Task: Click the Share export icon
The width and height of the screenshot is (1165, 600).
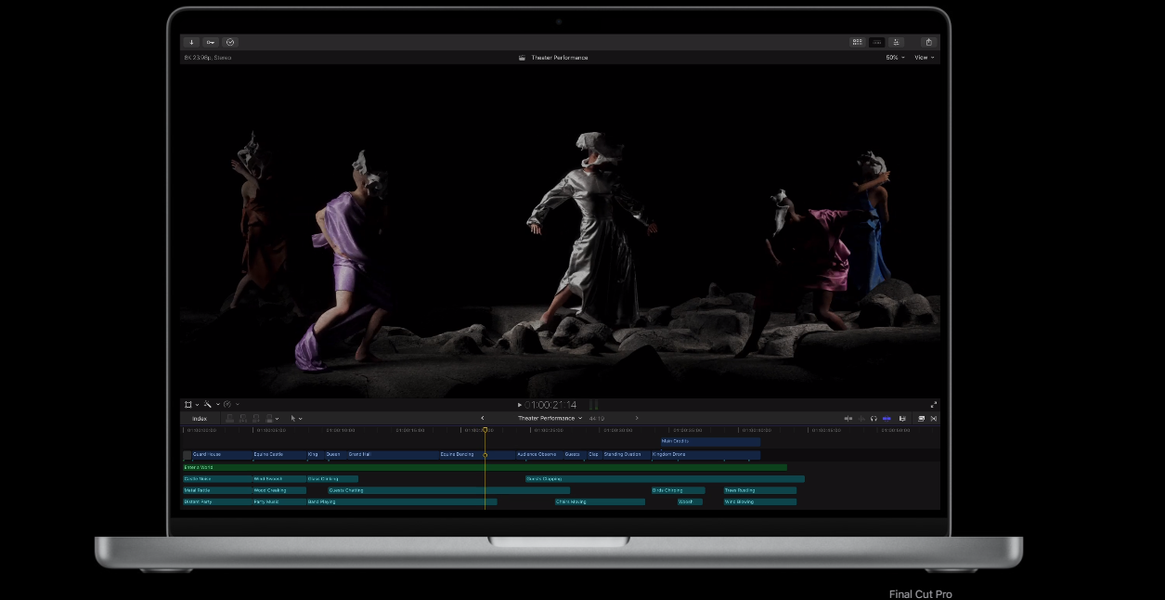Action: click(929, 42)
